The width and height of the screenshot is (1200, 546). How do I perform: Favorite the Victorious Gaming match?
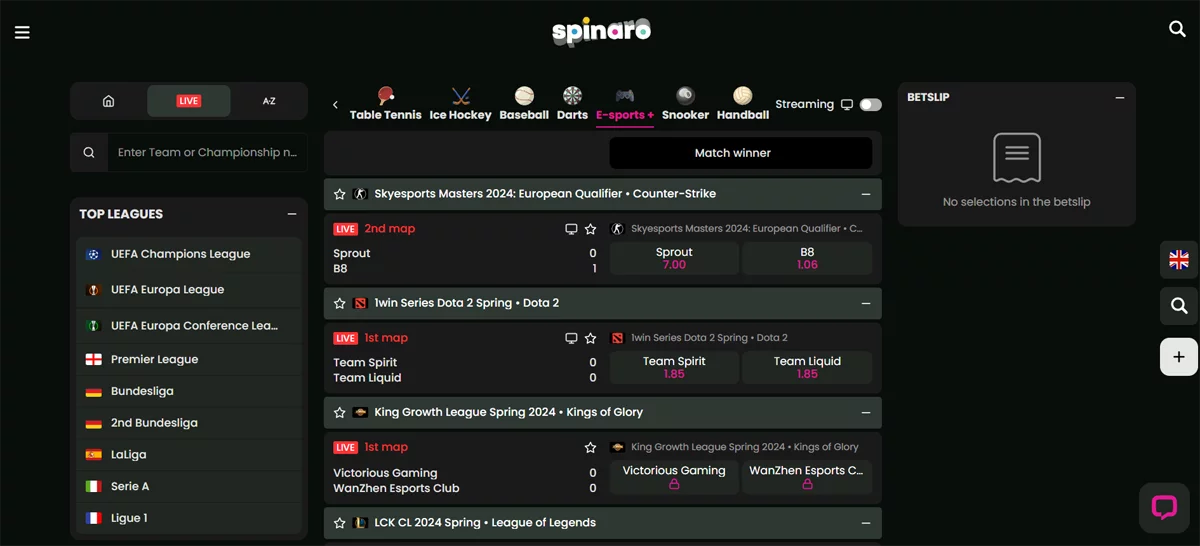[591, 447]
